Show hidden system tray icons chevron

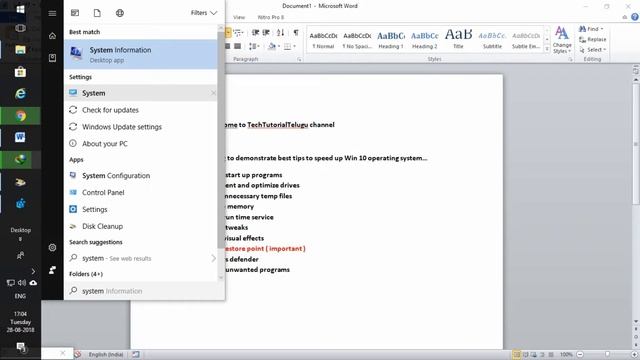pos(33,271)
